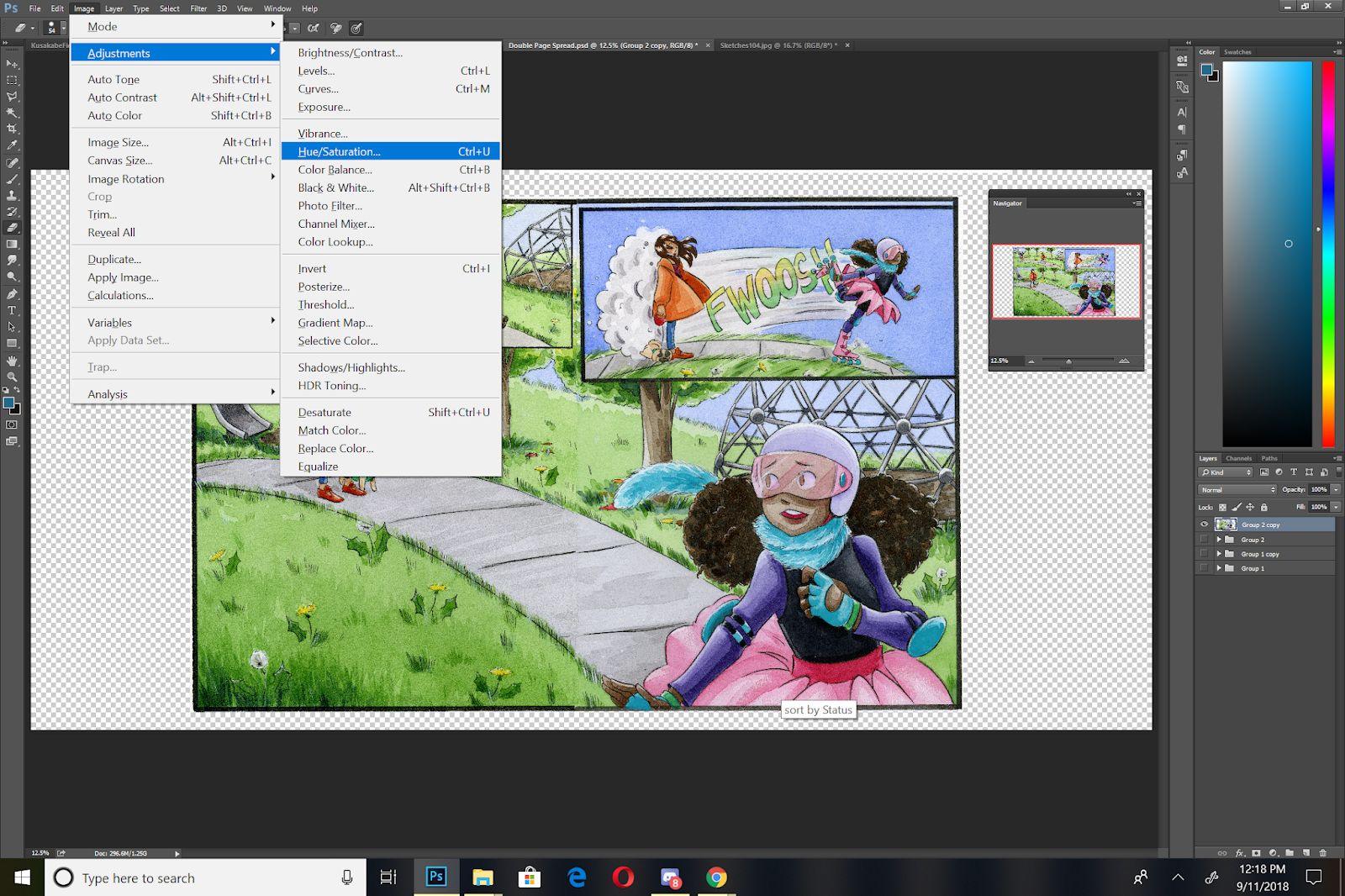The image size is (1345, 896).
Task: Click the hue spectrum slider bar
Action: click(x=1328, y=253)
